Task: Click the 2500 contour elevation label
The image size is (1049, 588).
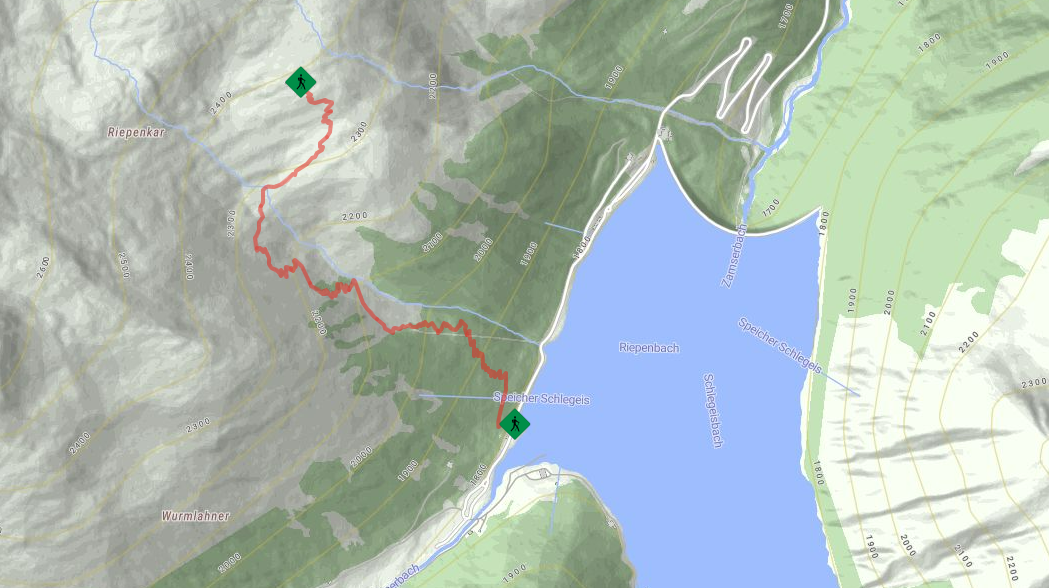Action: pyautogui.click(x=123, y=266)
